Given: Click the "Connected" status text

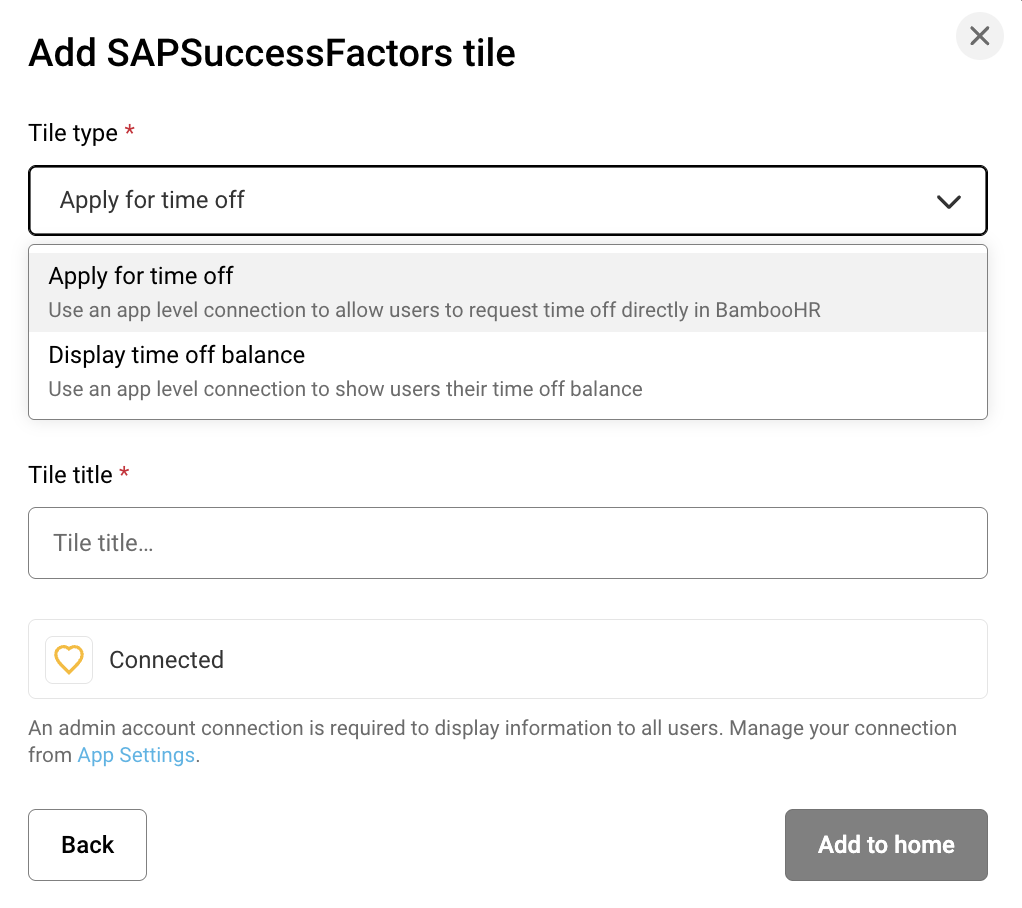Looking at the screenshot, I should (166, 660).
